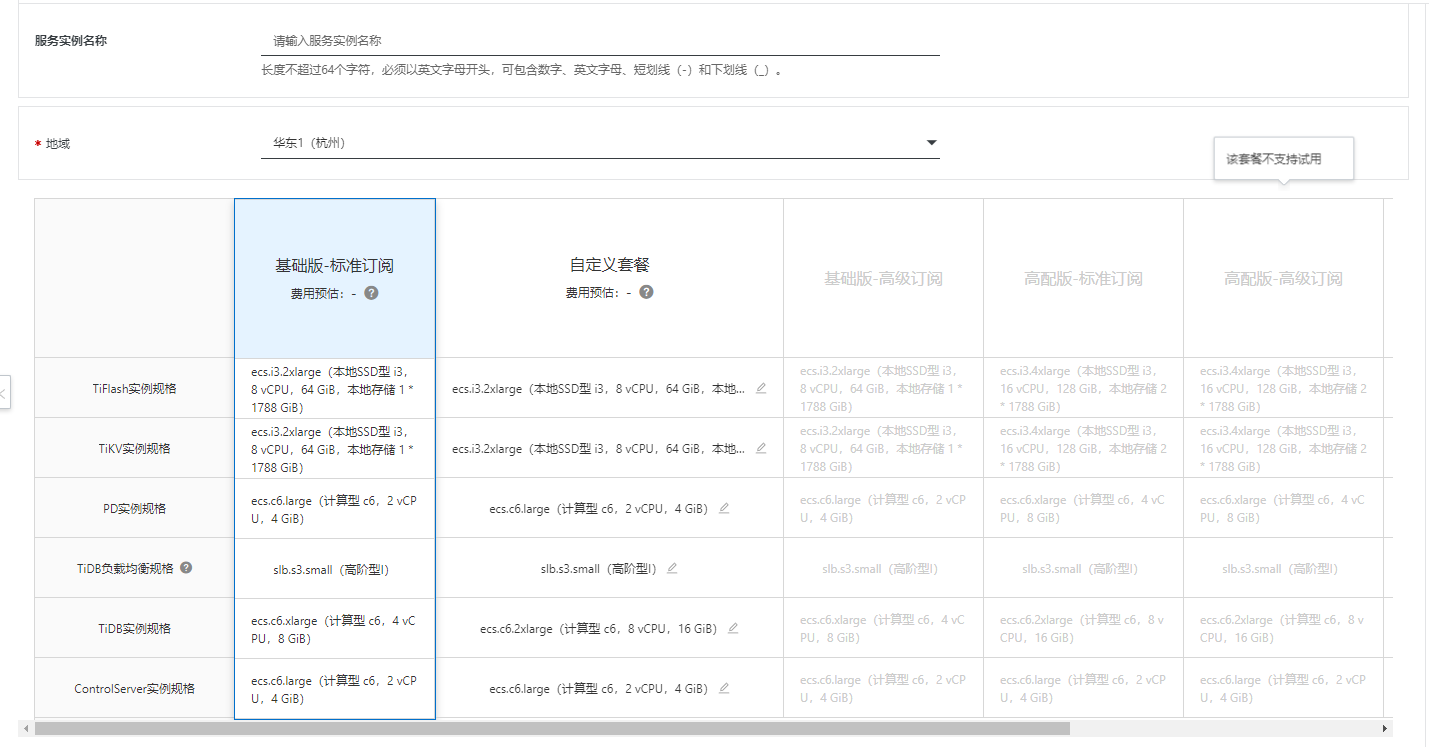The width and height of the screenshot is (1429, 747).
Task: Click the TiKV实例规格 row label
Action: (x=134, y=448)
